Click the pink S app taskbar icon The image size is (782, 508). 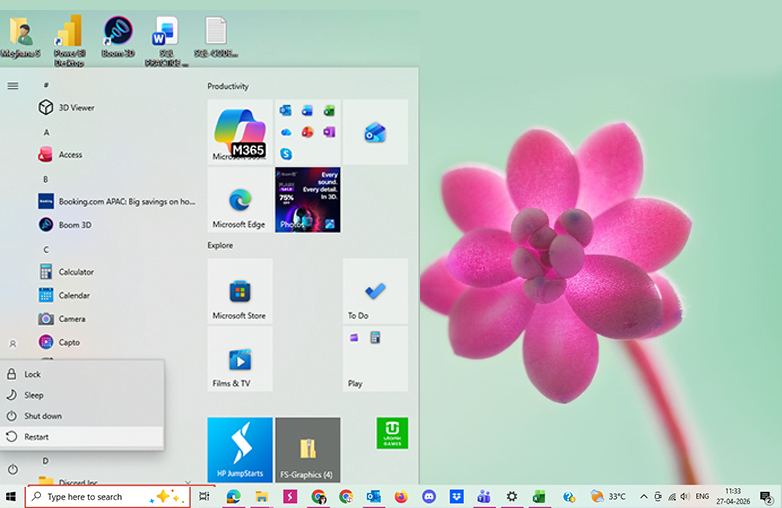click(290, 497)
